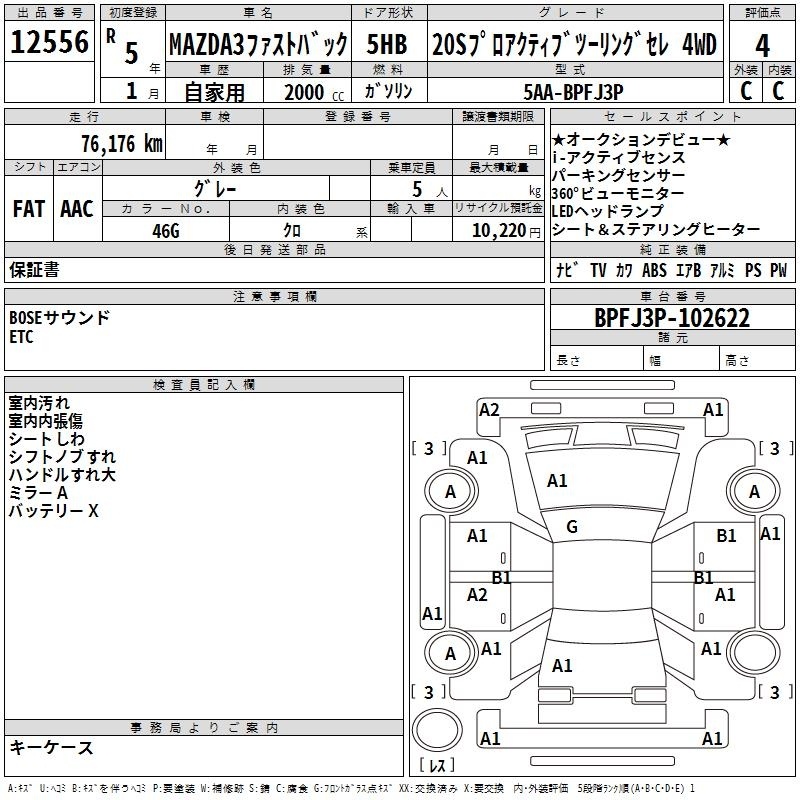Click the chassis number BPFJ3P-102622

672,318
